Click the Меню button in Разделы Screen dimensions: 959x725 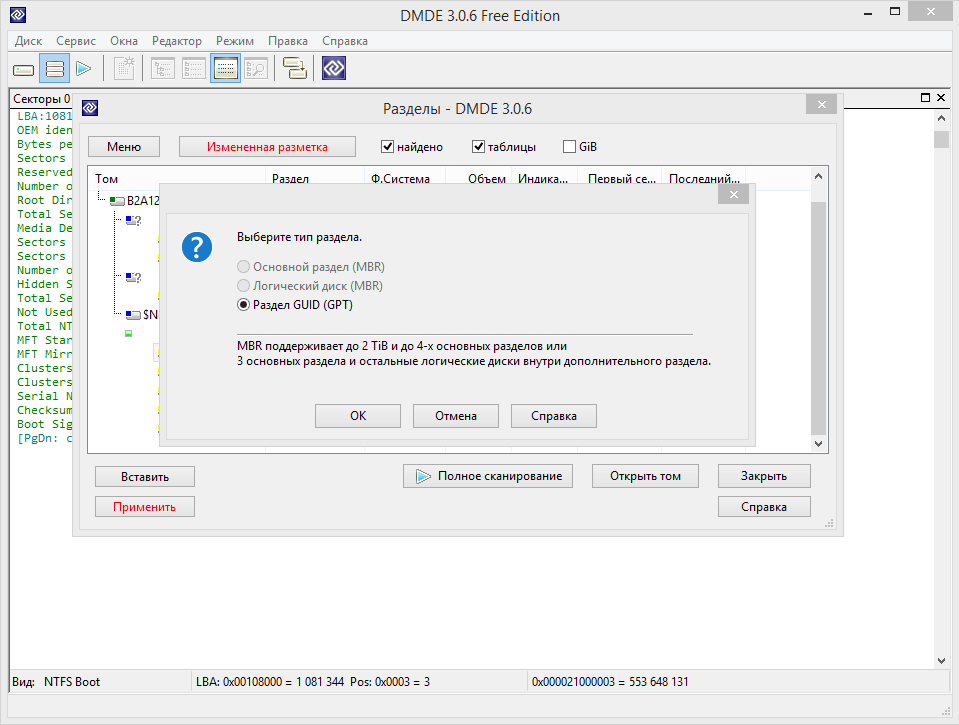(x=124, y=147)
